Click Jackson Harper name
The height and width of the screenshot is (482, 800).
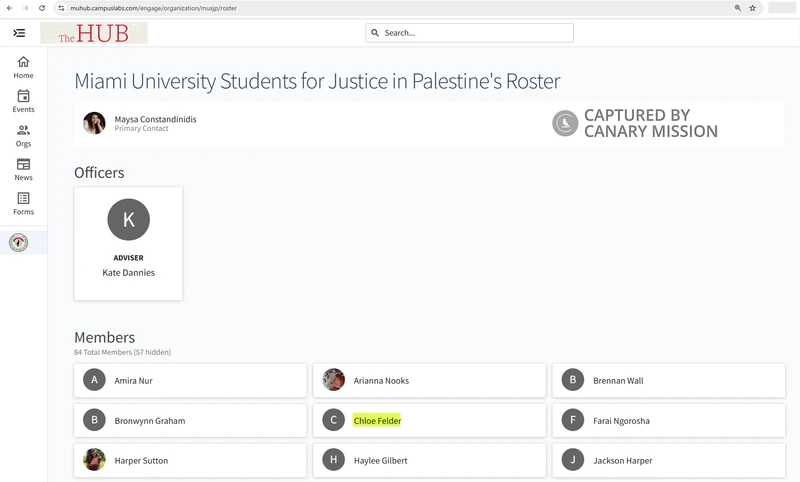pyautogui.click(x=622, y=460)
